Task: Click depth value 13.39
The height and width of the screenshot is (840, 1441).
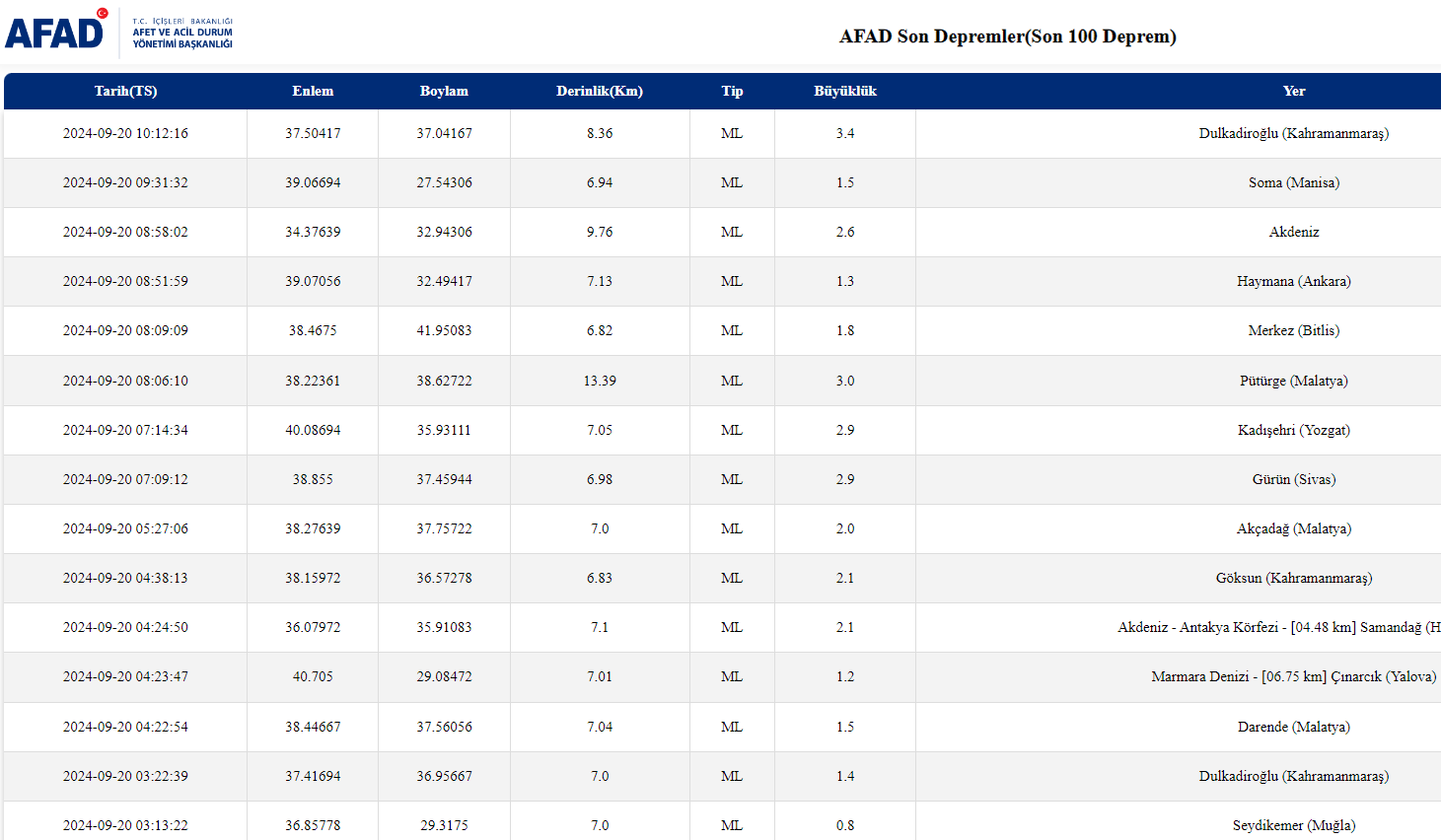Action: tap(600, 381)
